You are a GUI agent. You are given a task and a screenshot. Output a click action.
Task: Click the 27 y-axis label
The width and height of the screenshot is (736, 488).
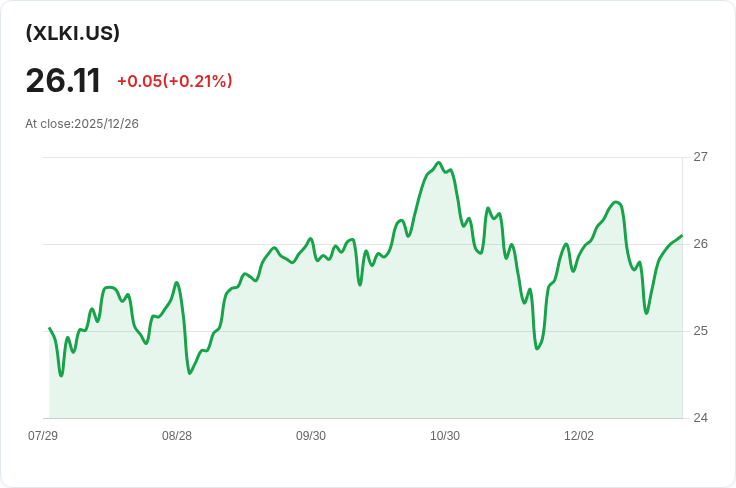[700, 157]
